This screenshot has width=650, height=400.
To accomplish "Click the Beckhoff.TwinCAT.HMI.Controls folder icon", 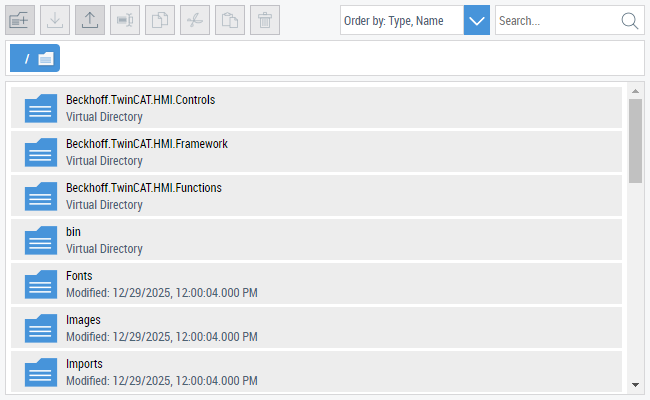I will point(41,108).
